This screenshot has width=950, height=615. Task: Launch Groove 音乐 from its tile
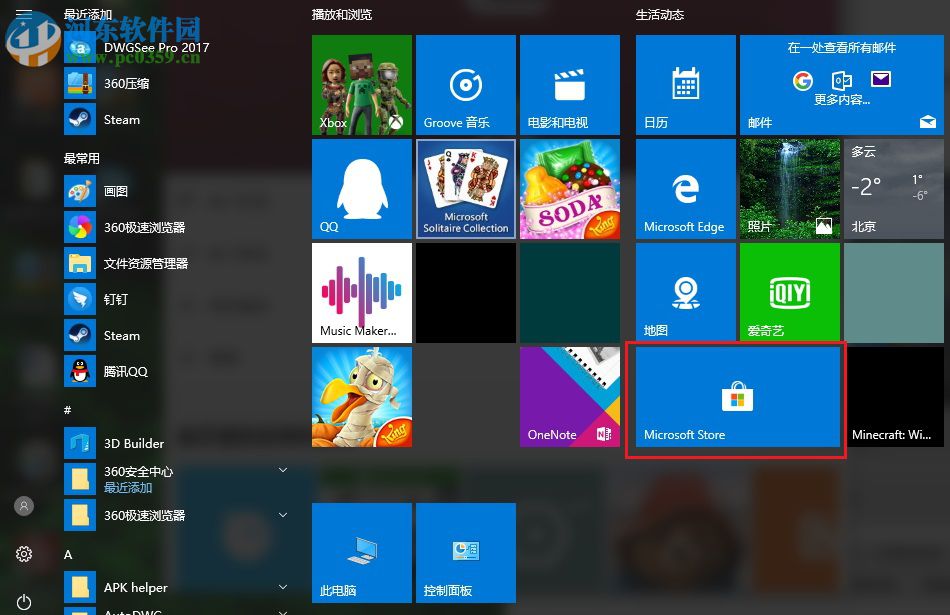coord(465,84)
